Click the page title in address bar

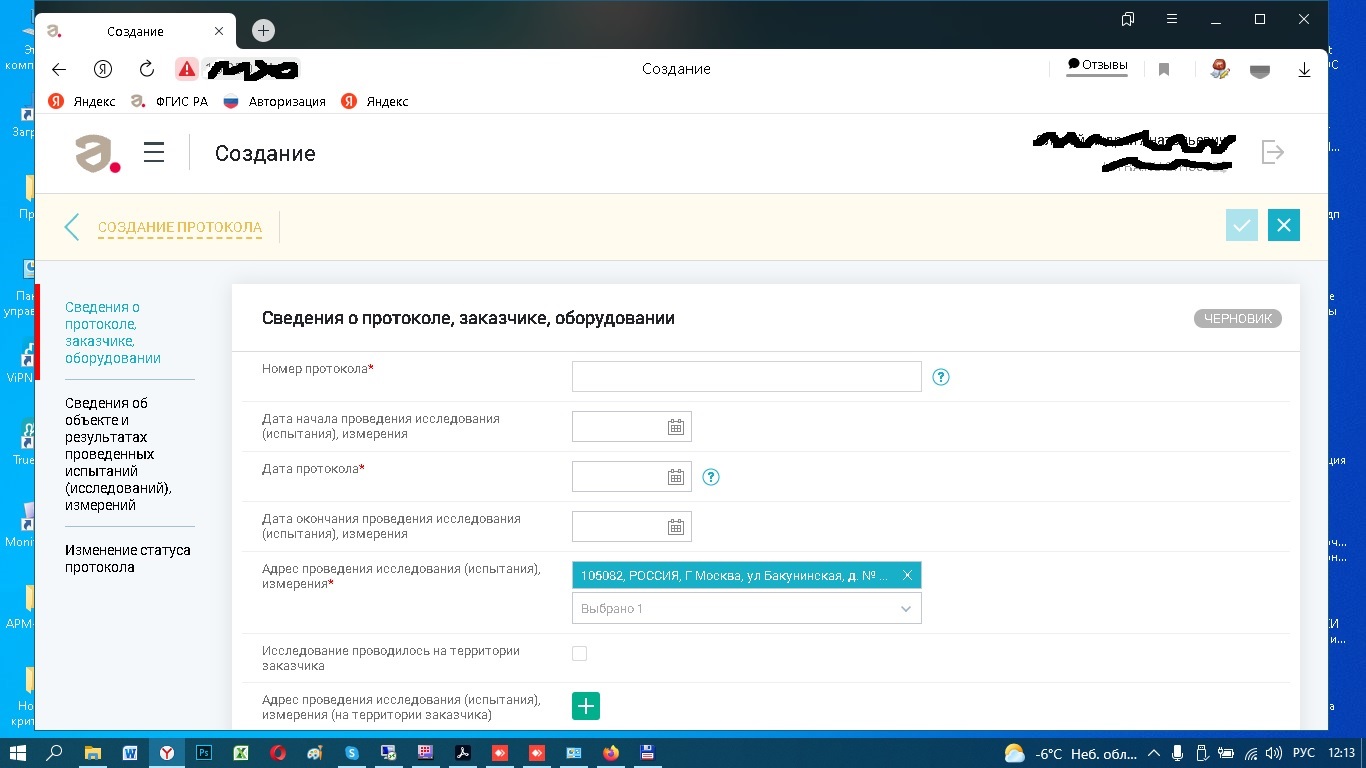click(x=676, y=69)
